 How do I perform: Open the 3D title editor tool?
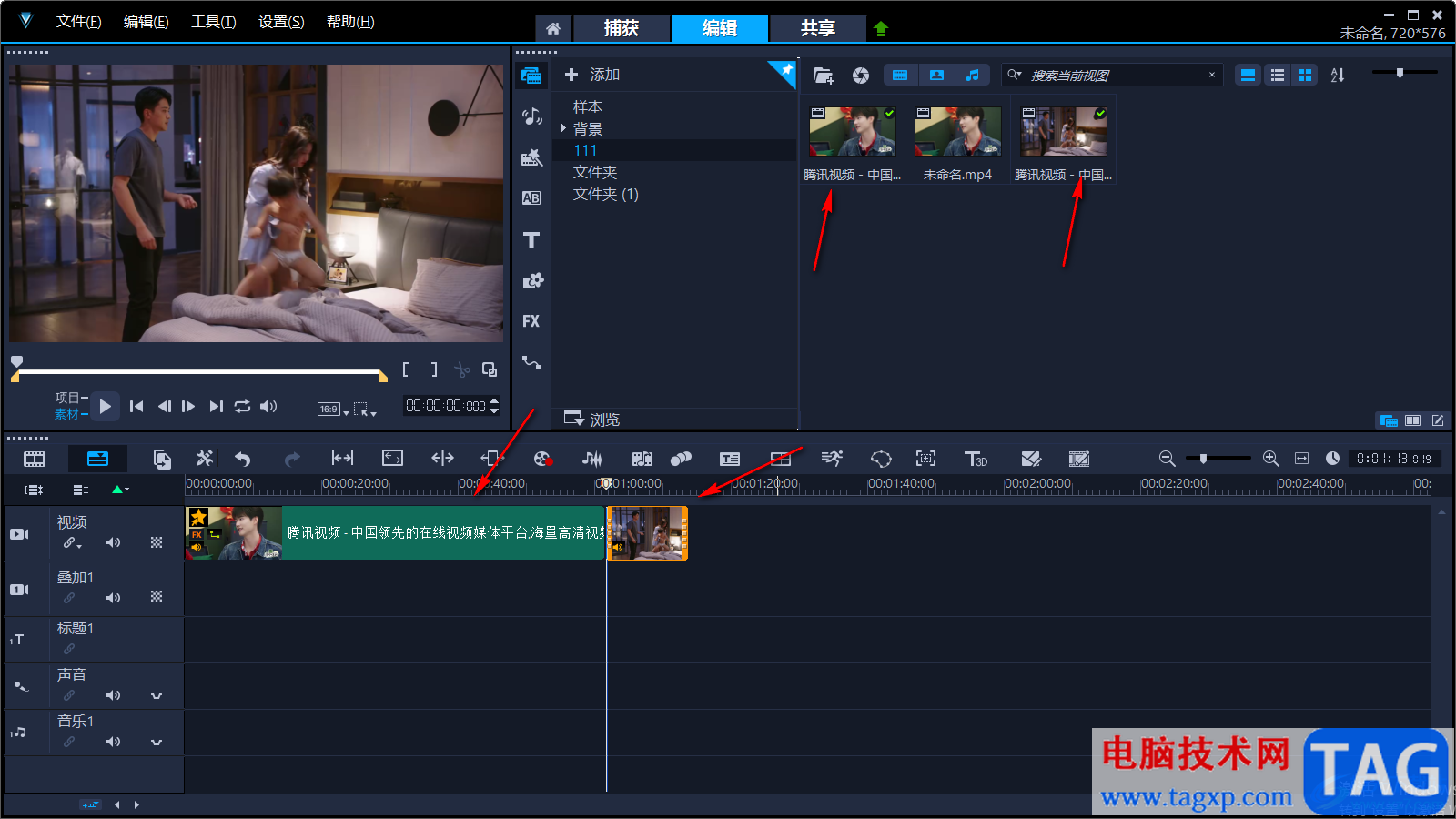coord(976,459)
